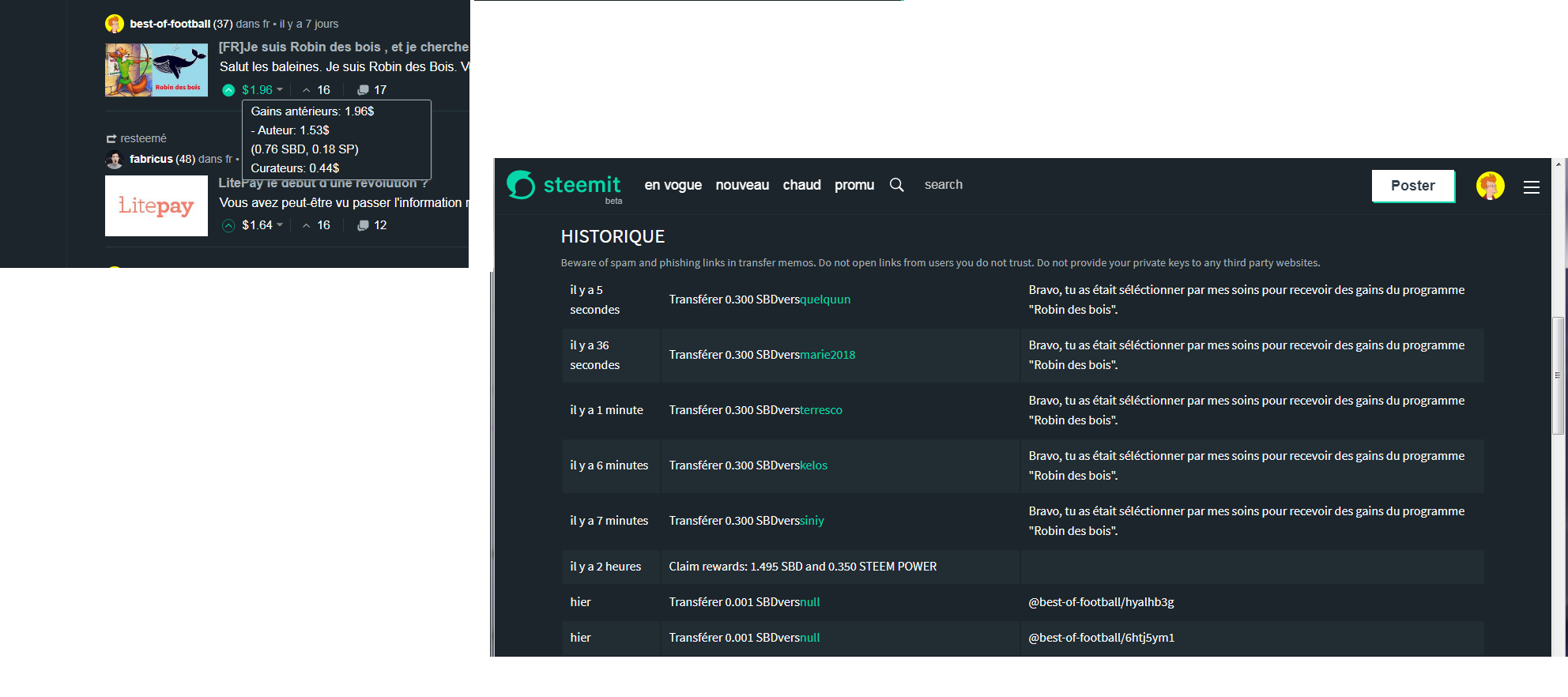
Task: Open the user avatar in the header
Action: [1490, 186]
